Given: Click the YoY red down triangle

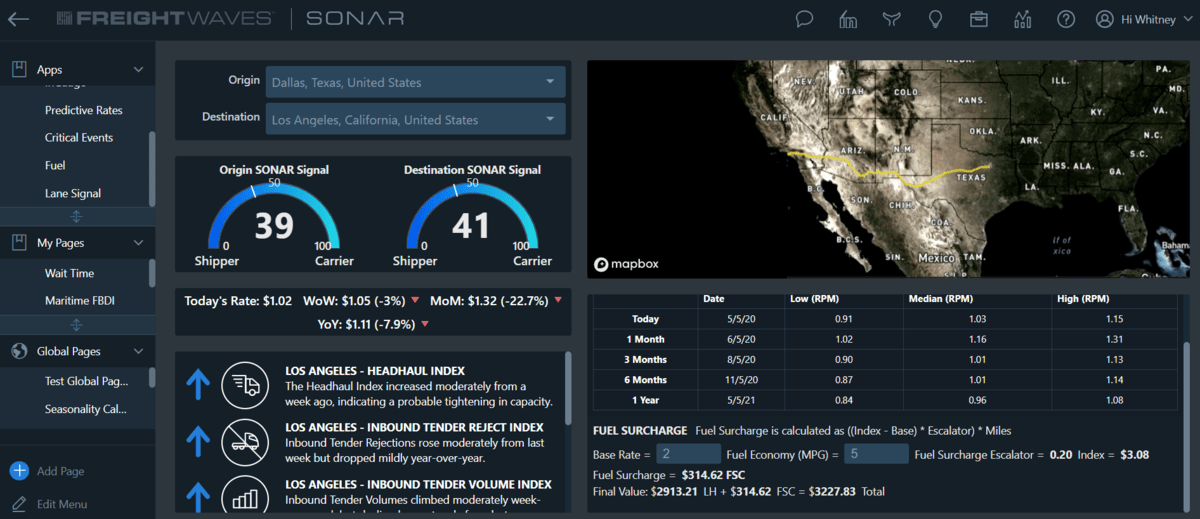Looking at the screenshot, I should (426, 324).
